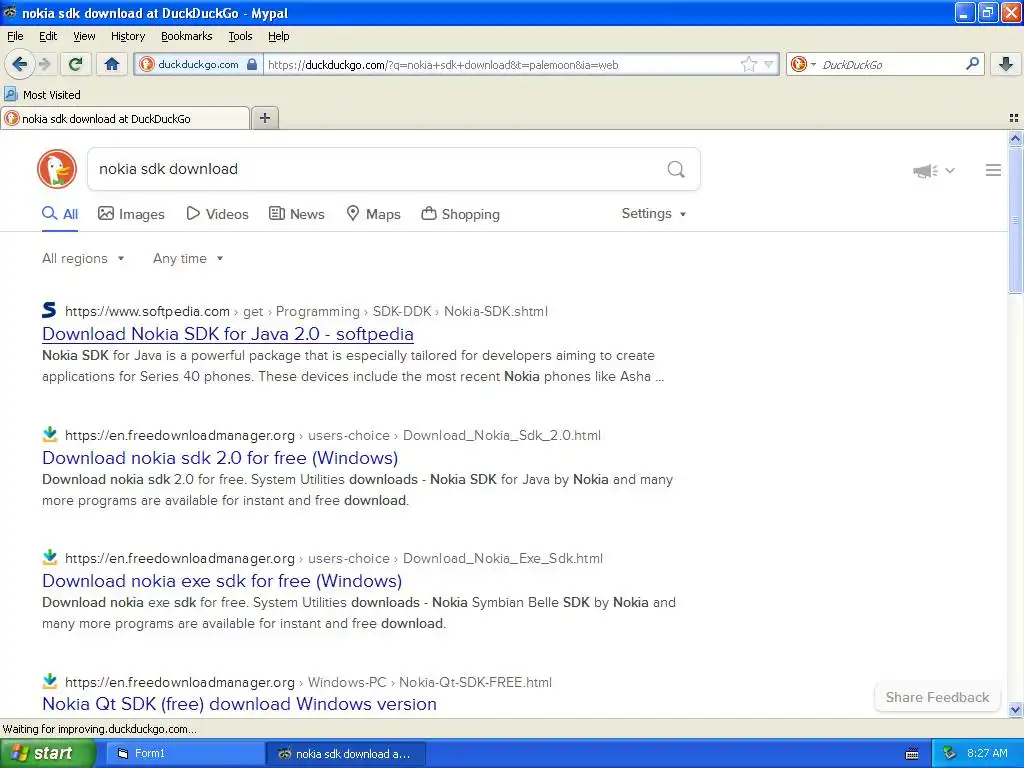Image resolution: width=1024 pixels, height=768 pixels.
Task: Open the Downloads arrow button
Action: 1006,64
